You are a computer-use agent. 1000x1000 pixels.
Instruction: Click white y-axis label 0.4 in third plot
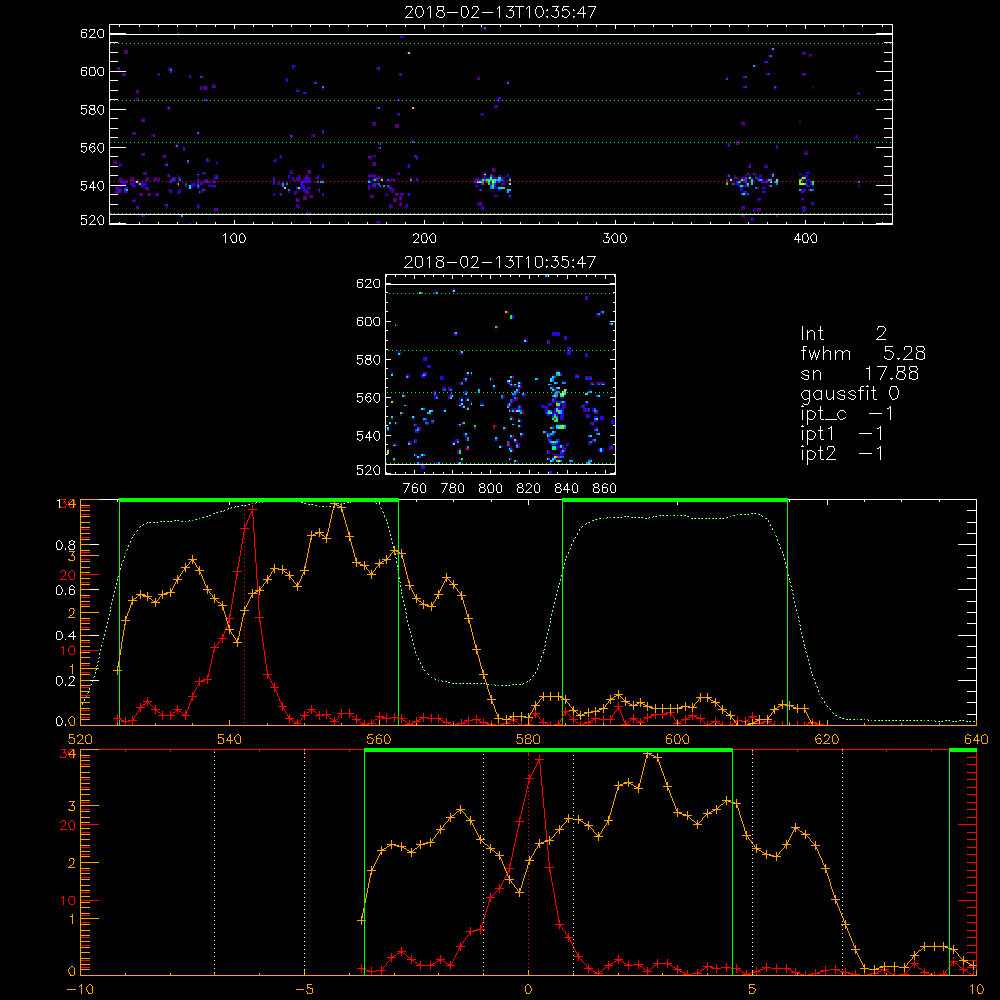66,635
